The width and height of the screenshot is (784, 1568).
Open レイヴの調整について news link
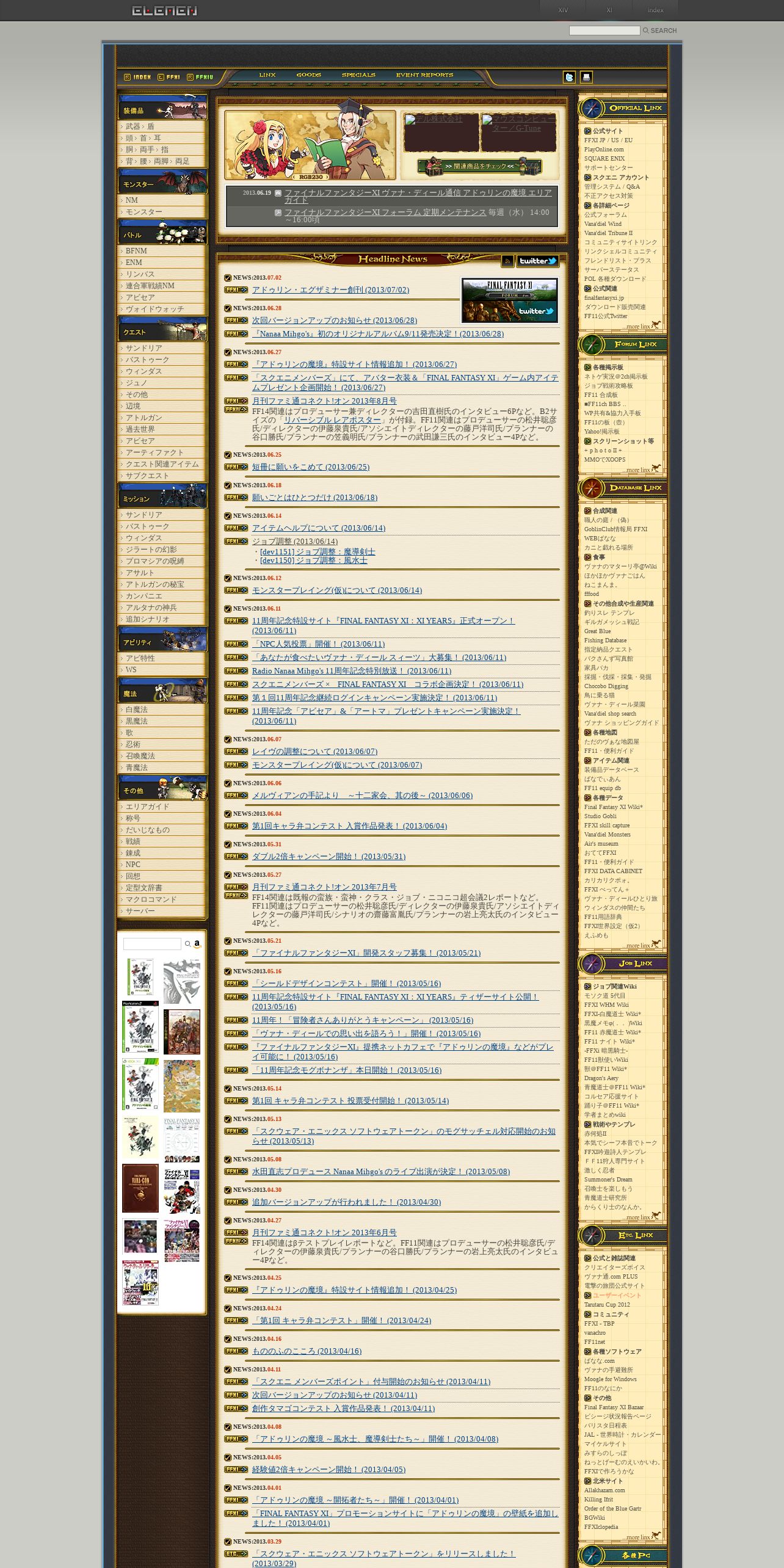314,752
